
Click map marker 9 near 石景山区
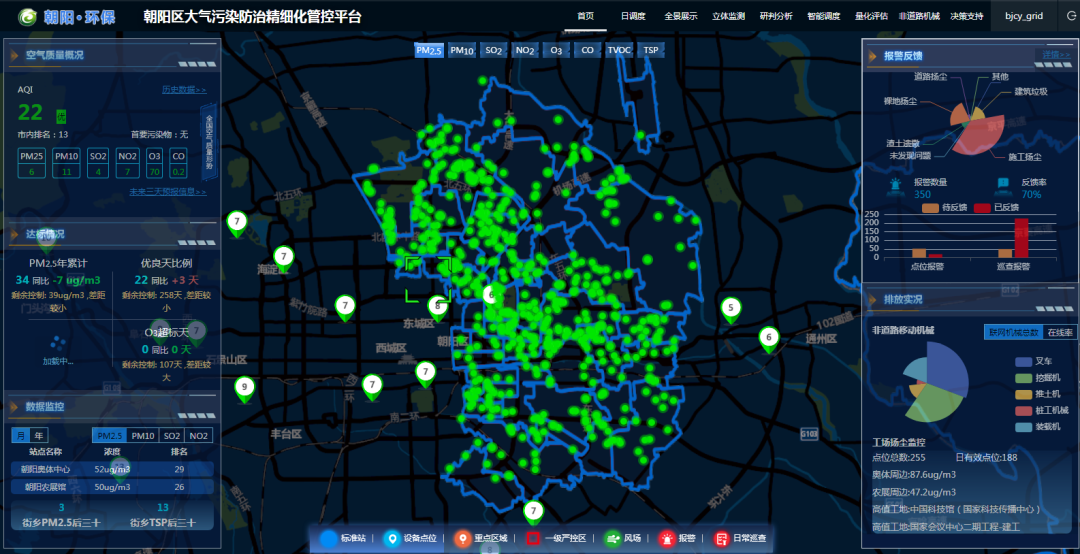pyautogui.click(x=244, y=389)
